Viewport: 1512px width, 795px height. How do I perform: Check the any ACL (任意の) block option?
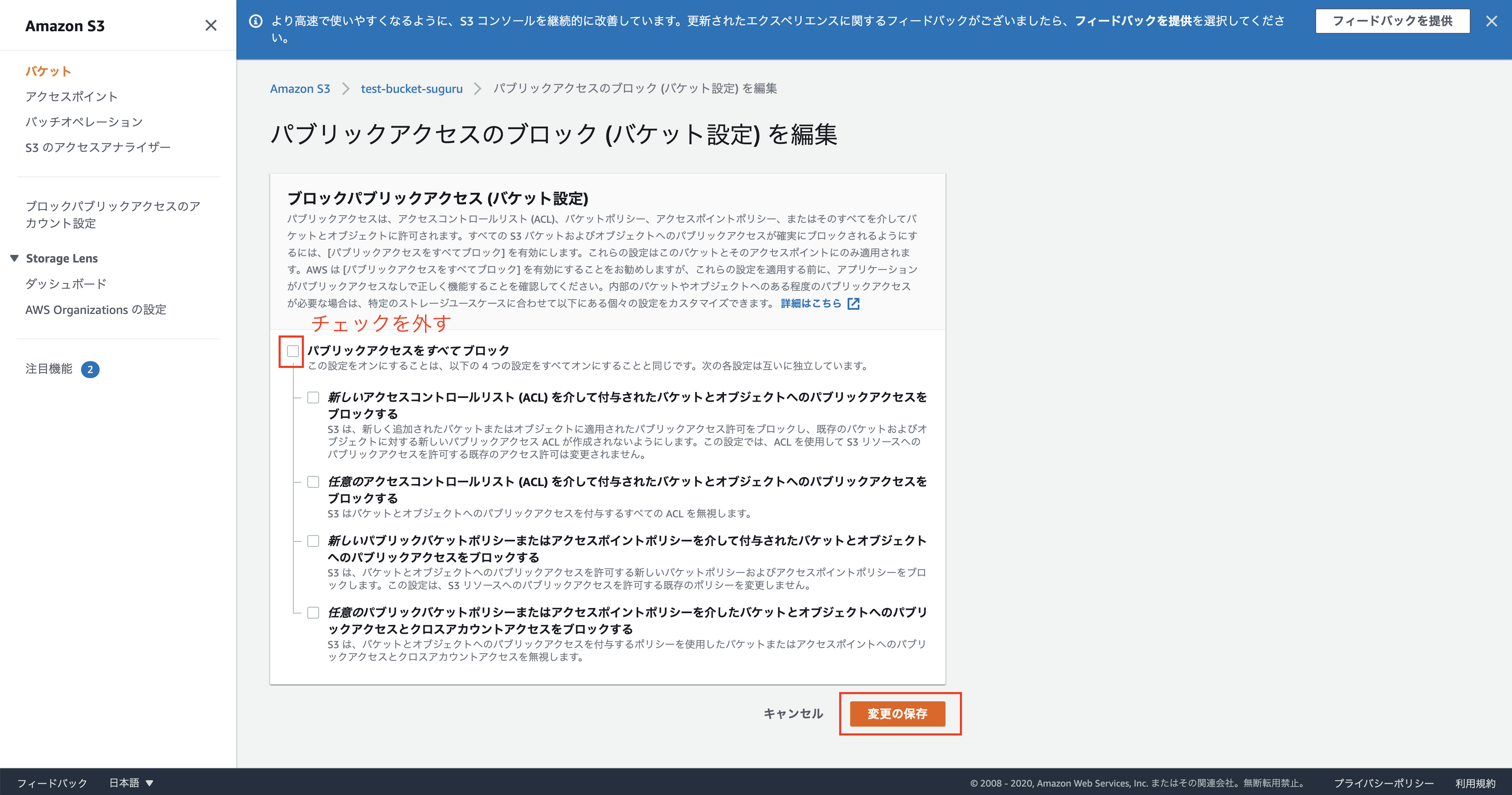pos(314,482)
